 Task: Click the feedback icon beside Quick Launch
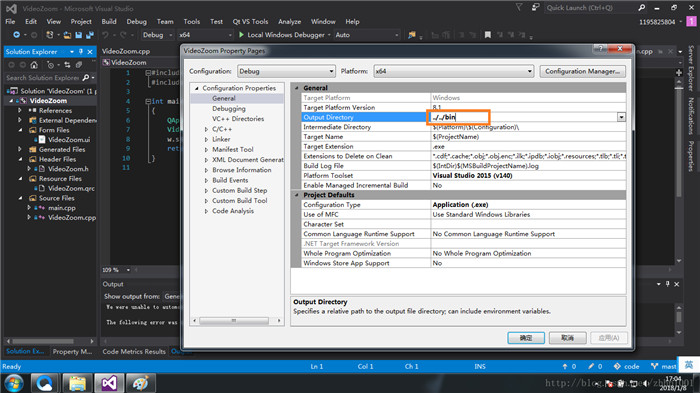[x=535, y=8]
